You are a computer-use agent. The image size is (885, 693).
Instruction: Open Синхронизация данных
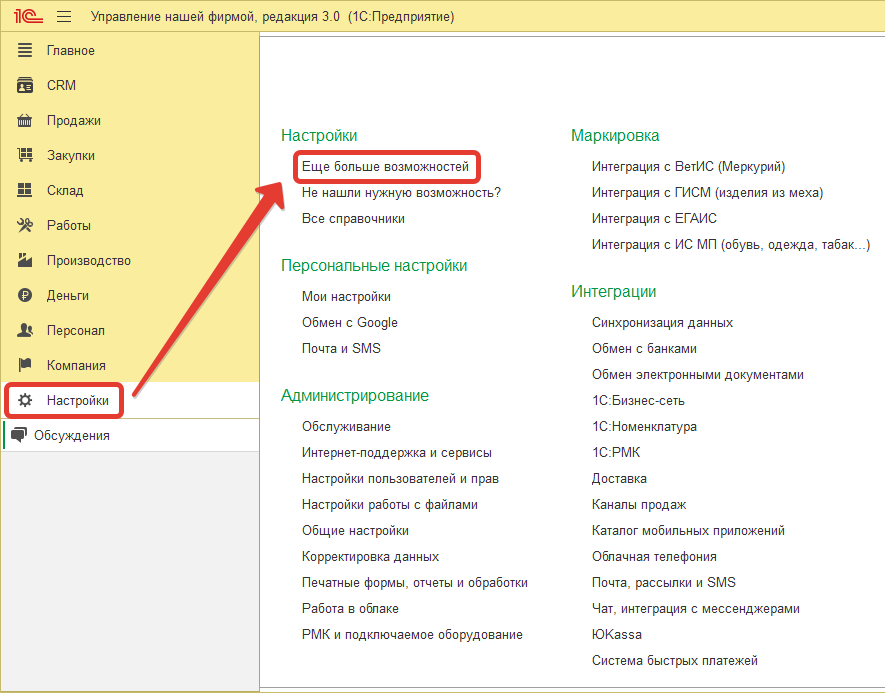coord(662,322)
